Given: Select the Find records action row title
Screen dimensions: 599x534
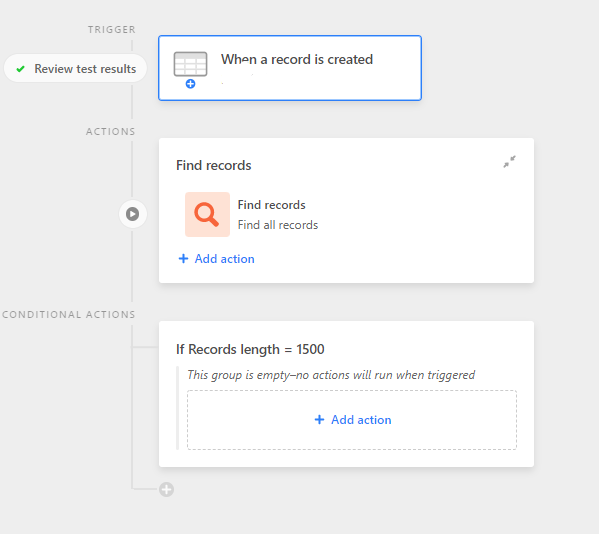Looking at the screenshot, I should 272,205.
